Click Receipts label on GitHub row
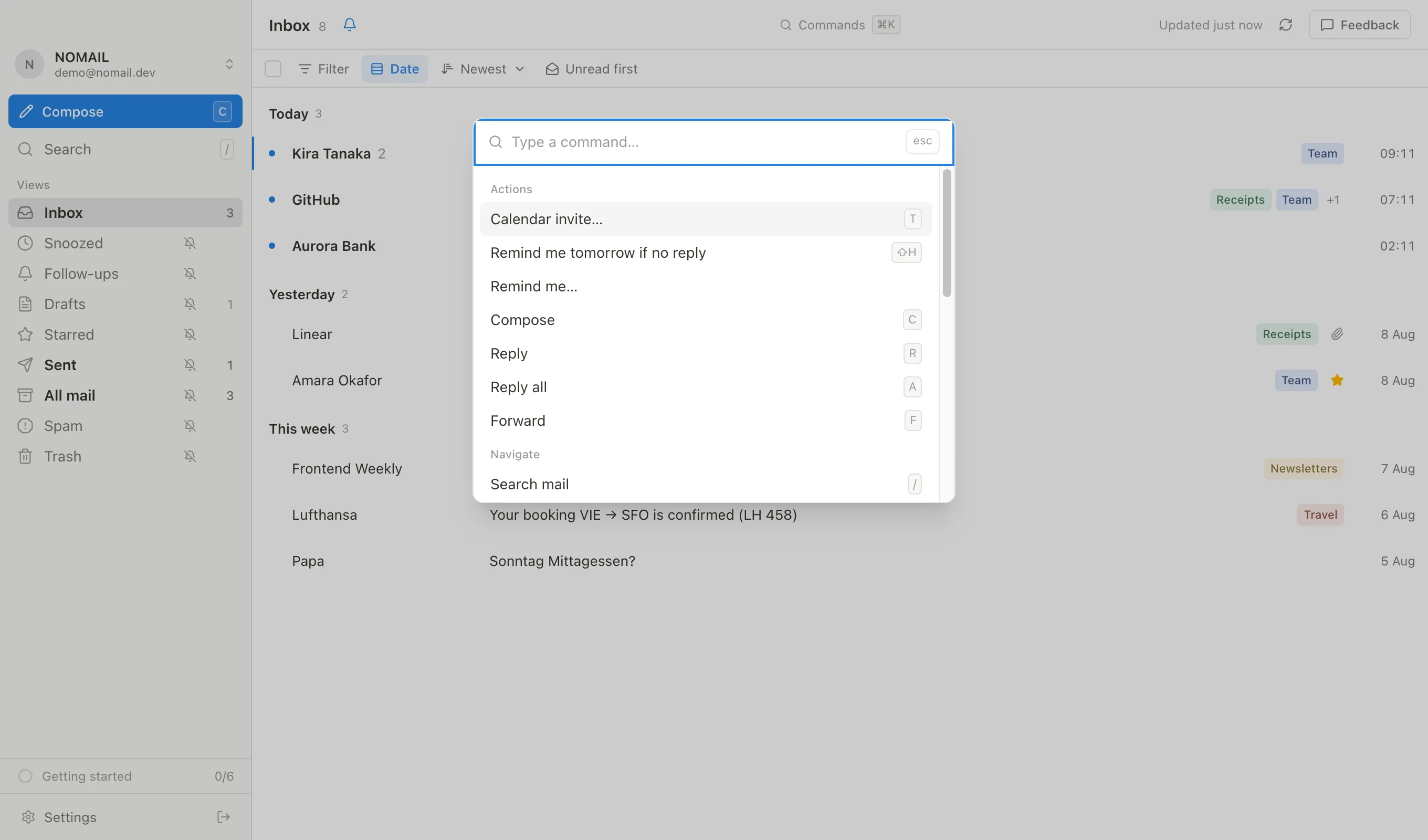Viewport: 1428px width, 840px height. [x=1241, y=200]
